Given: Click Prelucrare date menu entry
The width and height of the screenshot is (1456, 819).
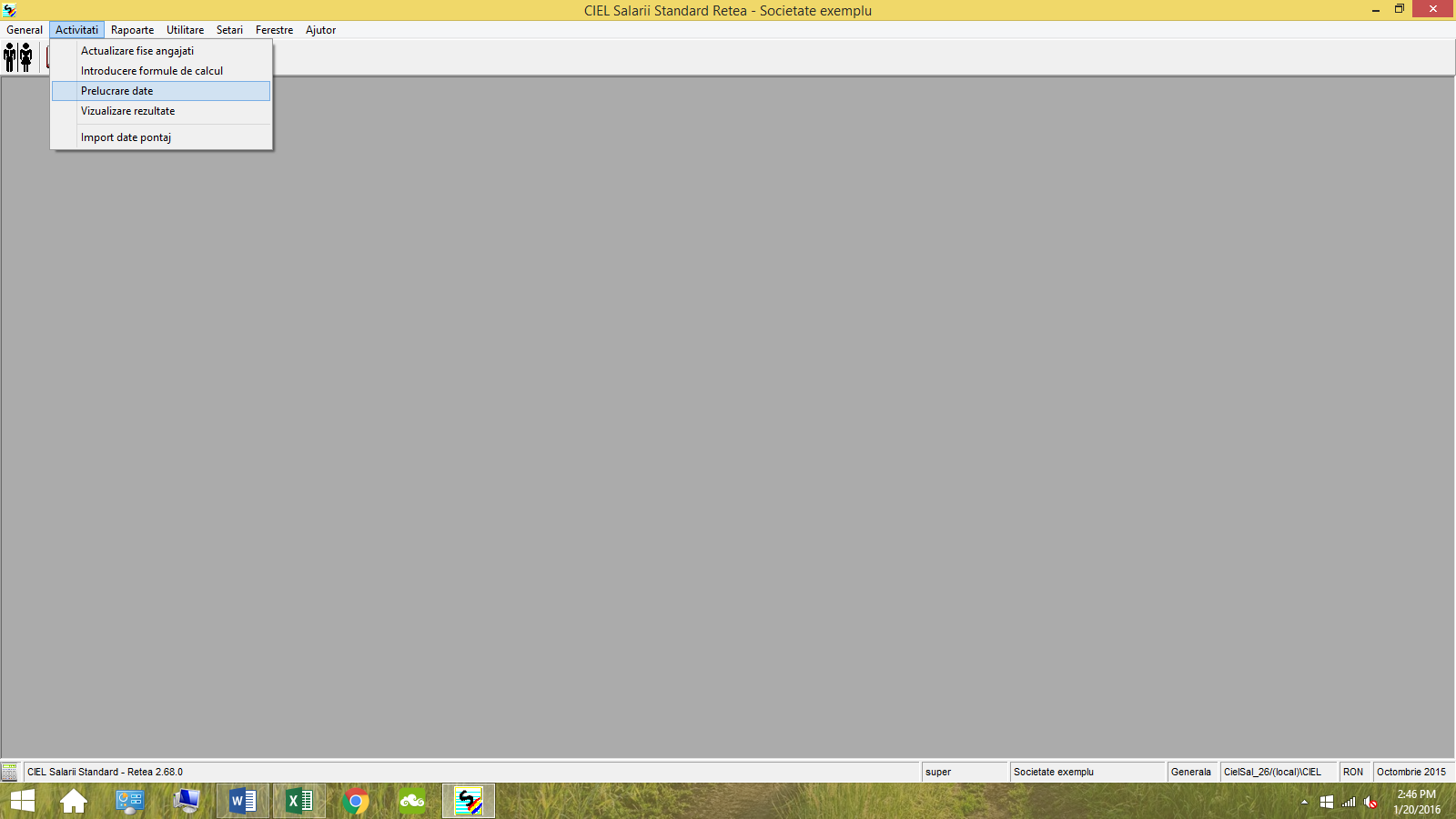Looking at the screenshot, I should pos(161,91).
